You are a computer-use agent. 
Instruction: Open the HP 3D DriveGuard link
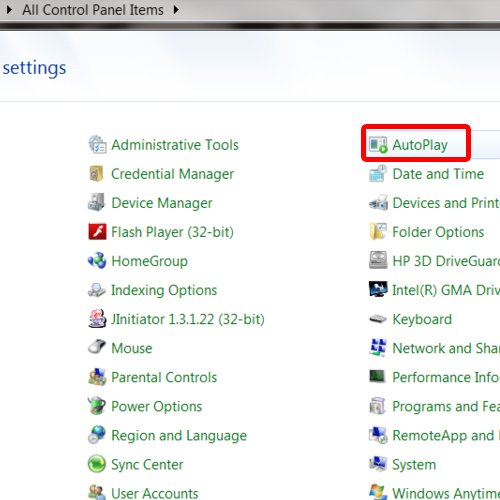click(446, 261)
